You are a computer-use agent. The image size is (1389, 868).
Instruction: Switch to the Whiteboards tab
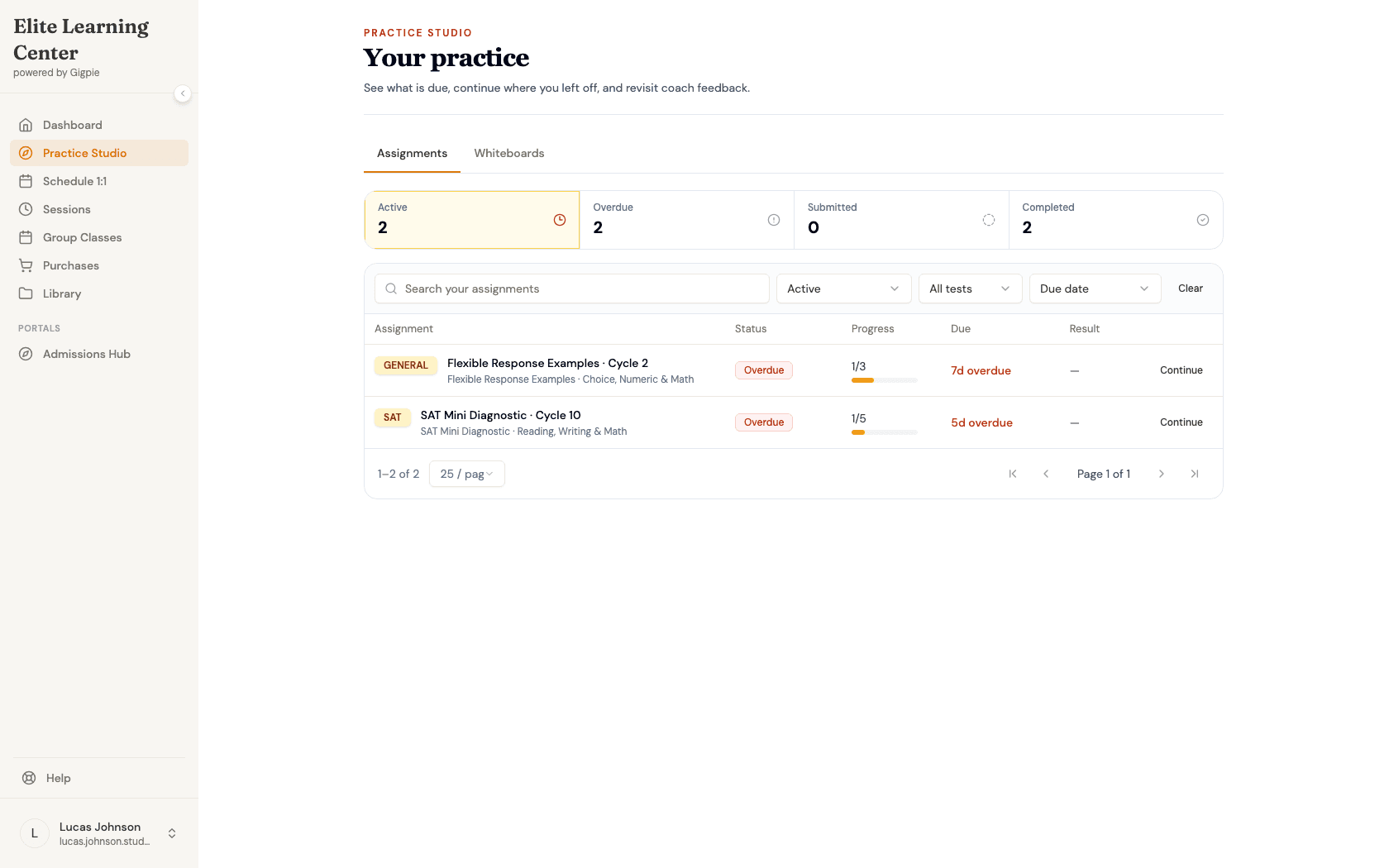[x=509, y=153]
